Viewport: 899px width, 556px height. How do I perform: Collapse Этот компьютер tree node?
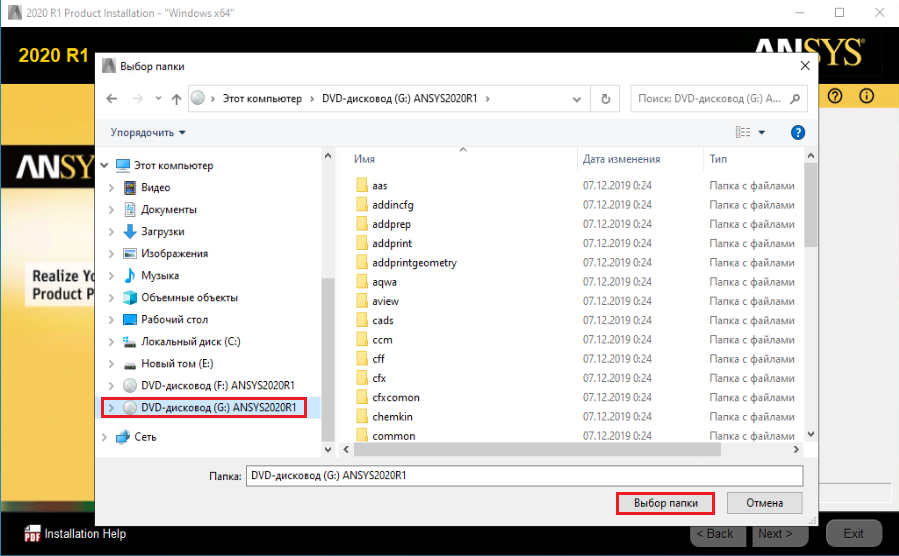pyautogui.click(x=104, y=166)
